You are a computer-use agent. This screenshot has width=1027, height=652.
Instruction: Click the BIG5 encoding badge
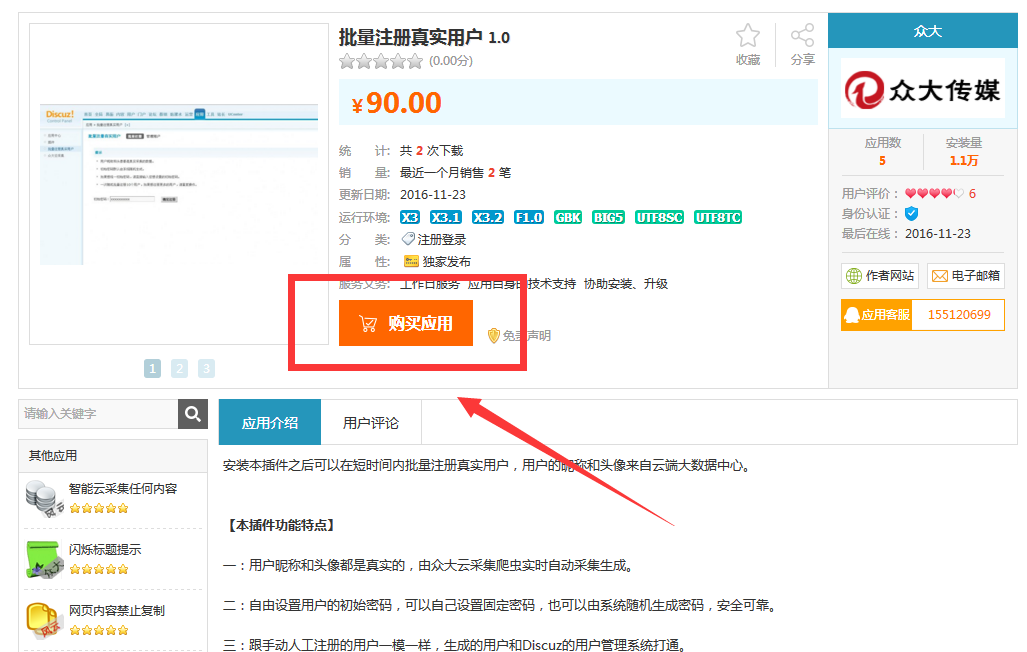pos(608,217)
